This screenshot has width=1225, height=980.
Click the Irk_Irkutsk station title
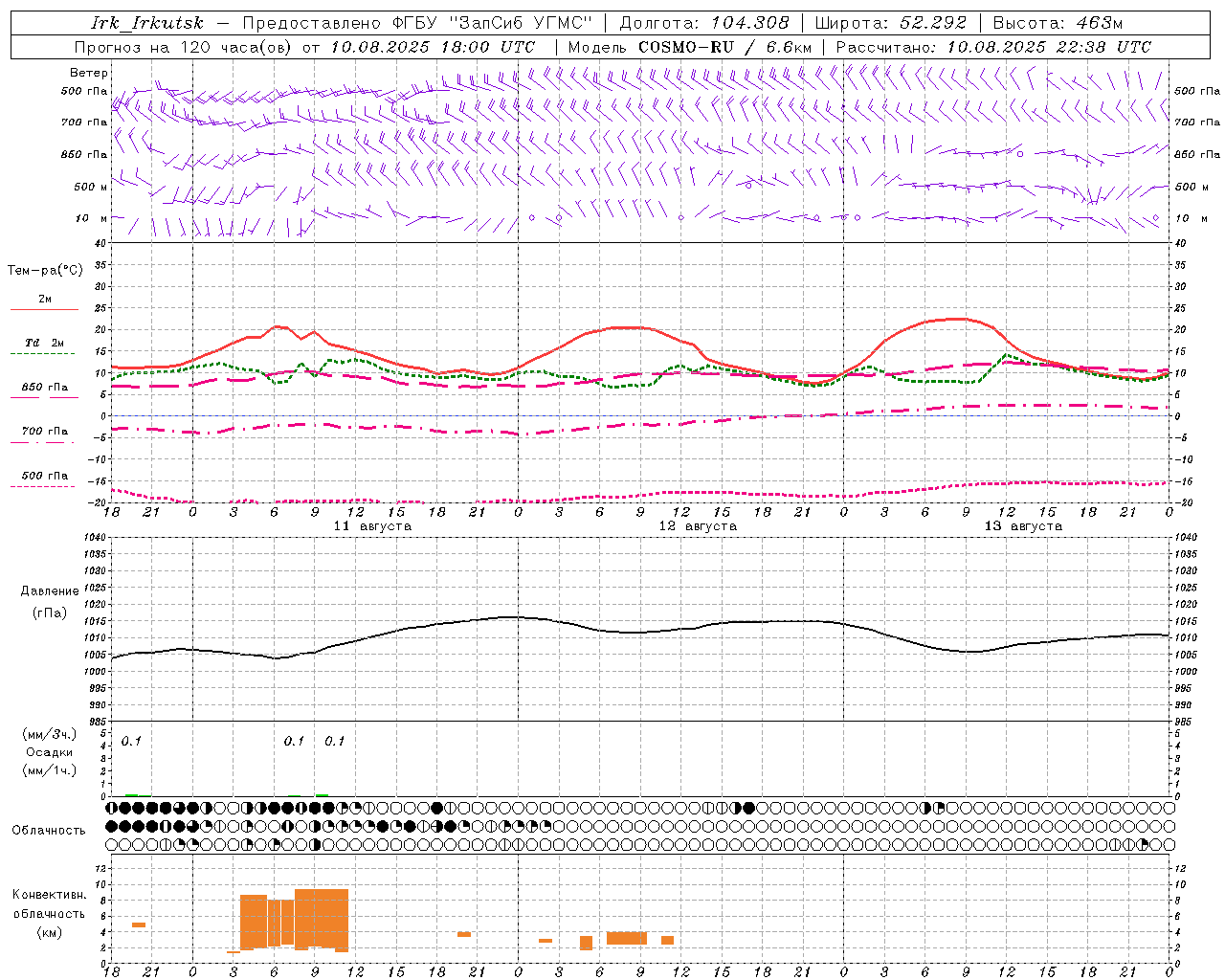pyautogui.click(x=147, y=23)
